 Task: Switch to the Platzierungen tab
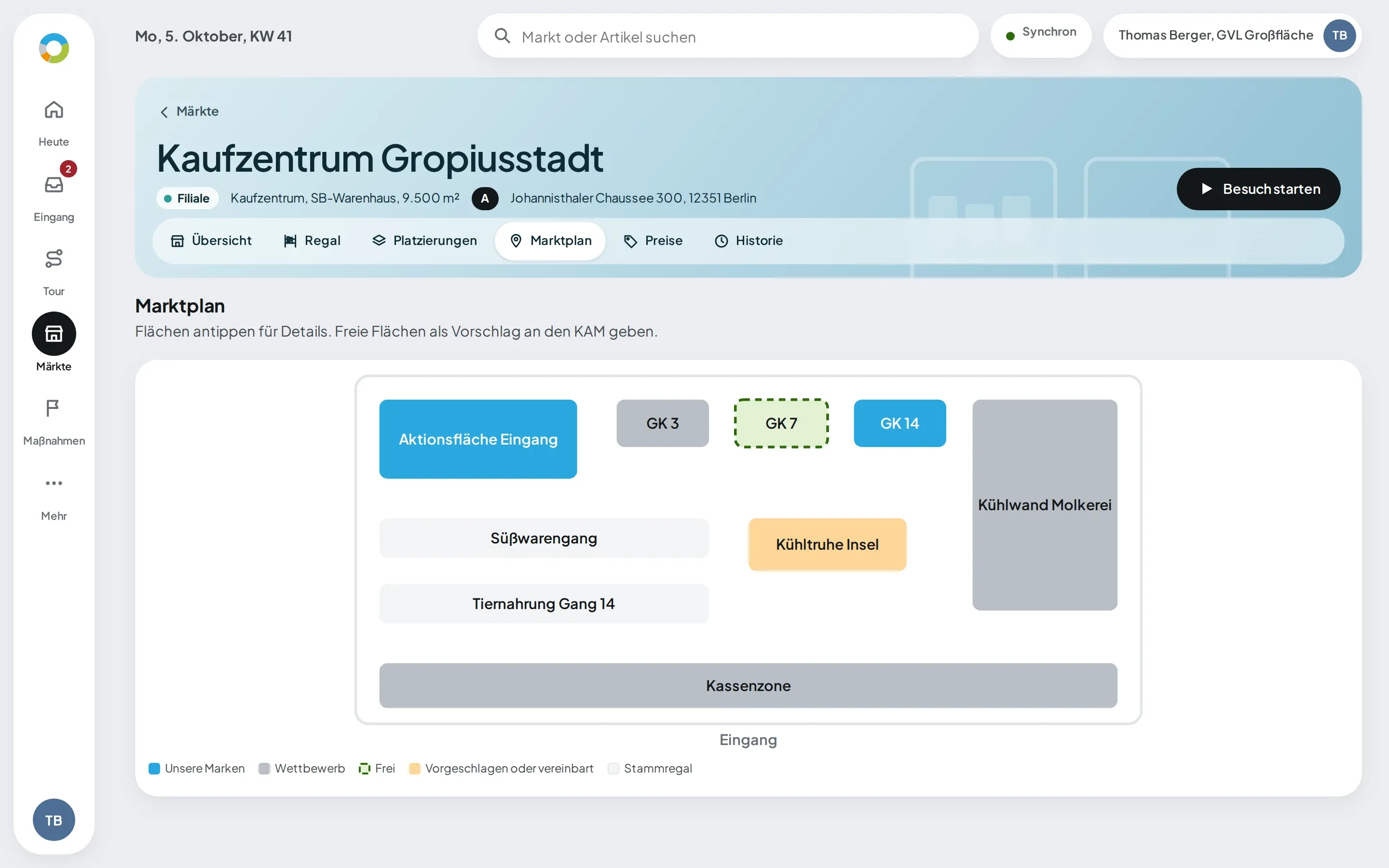pos(425,241)
